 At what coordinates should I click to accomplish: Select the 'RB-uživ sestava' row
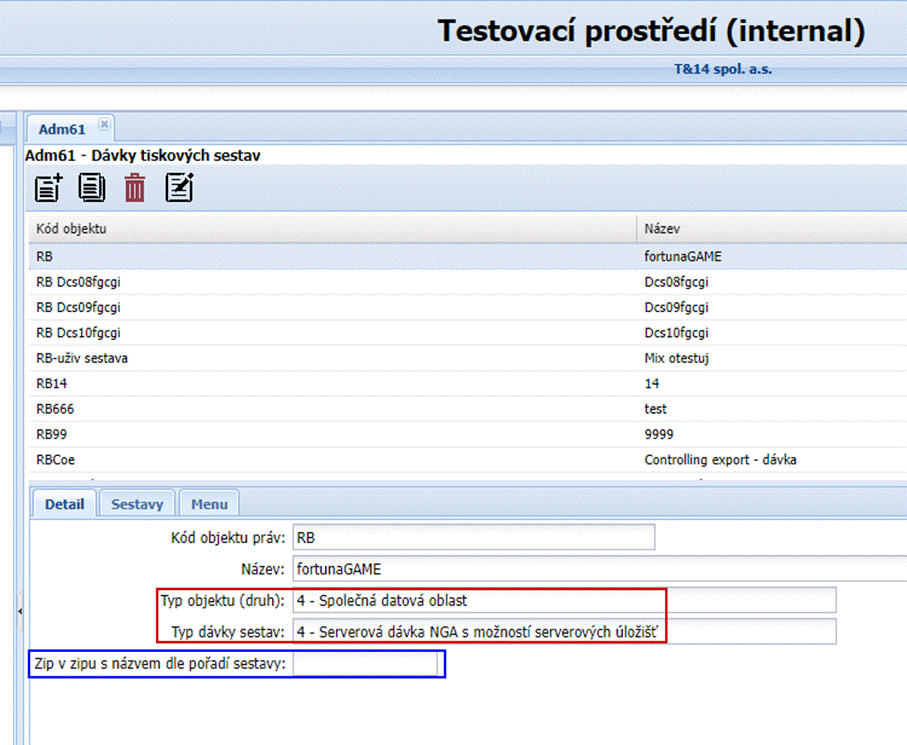tap(300, 357)
